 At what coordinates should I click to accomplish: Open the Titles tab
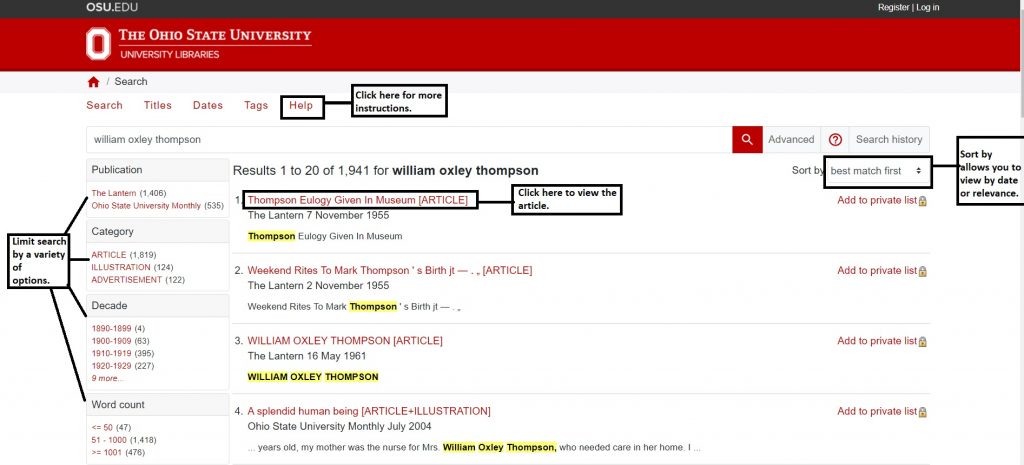(158, 105)
